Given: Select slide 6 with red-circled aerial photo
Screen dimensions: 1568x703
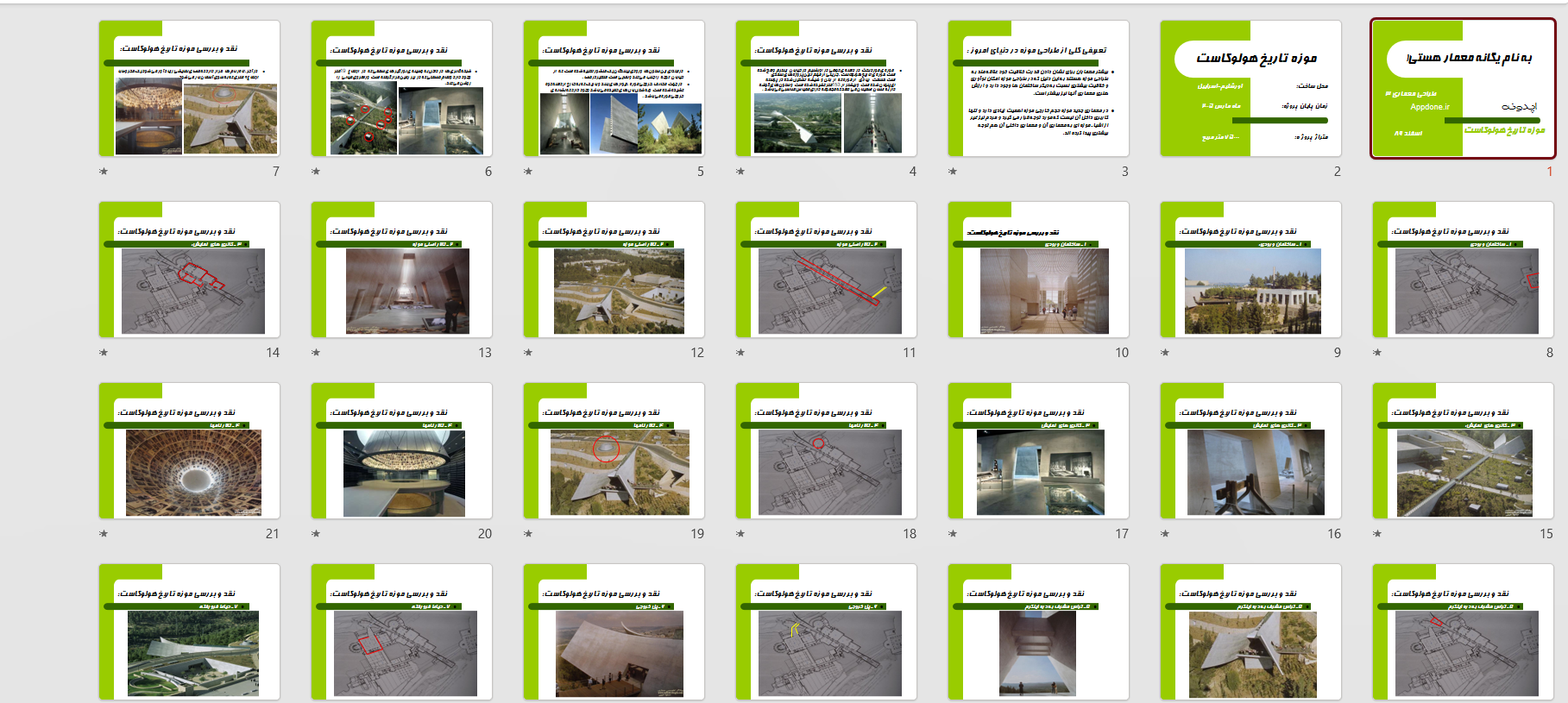Looking at the screenshot, I should (x=401, y=89).
